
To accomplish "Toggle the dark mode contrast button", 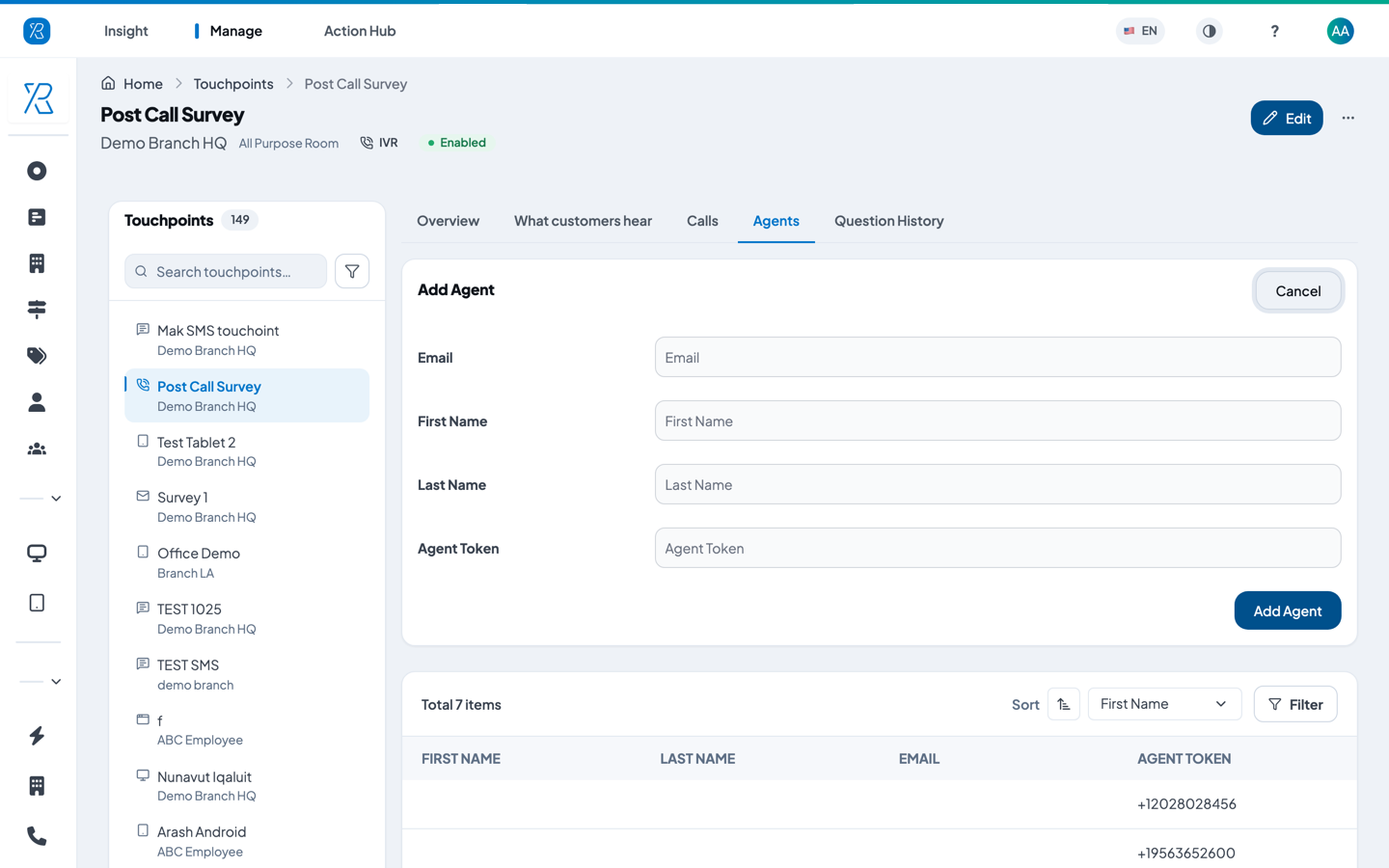I will pyautogui.click(x=1209, y=31).
